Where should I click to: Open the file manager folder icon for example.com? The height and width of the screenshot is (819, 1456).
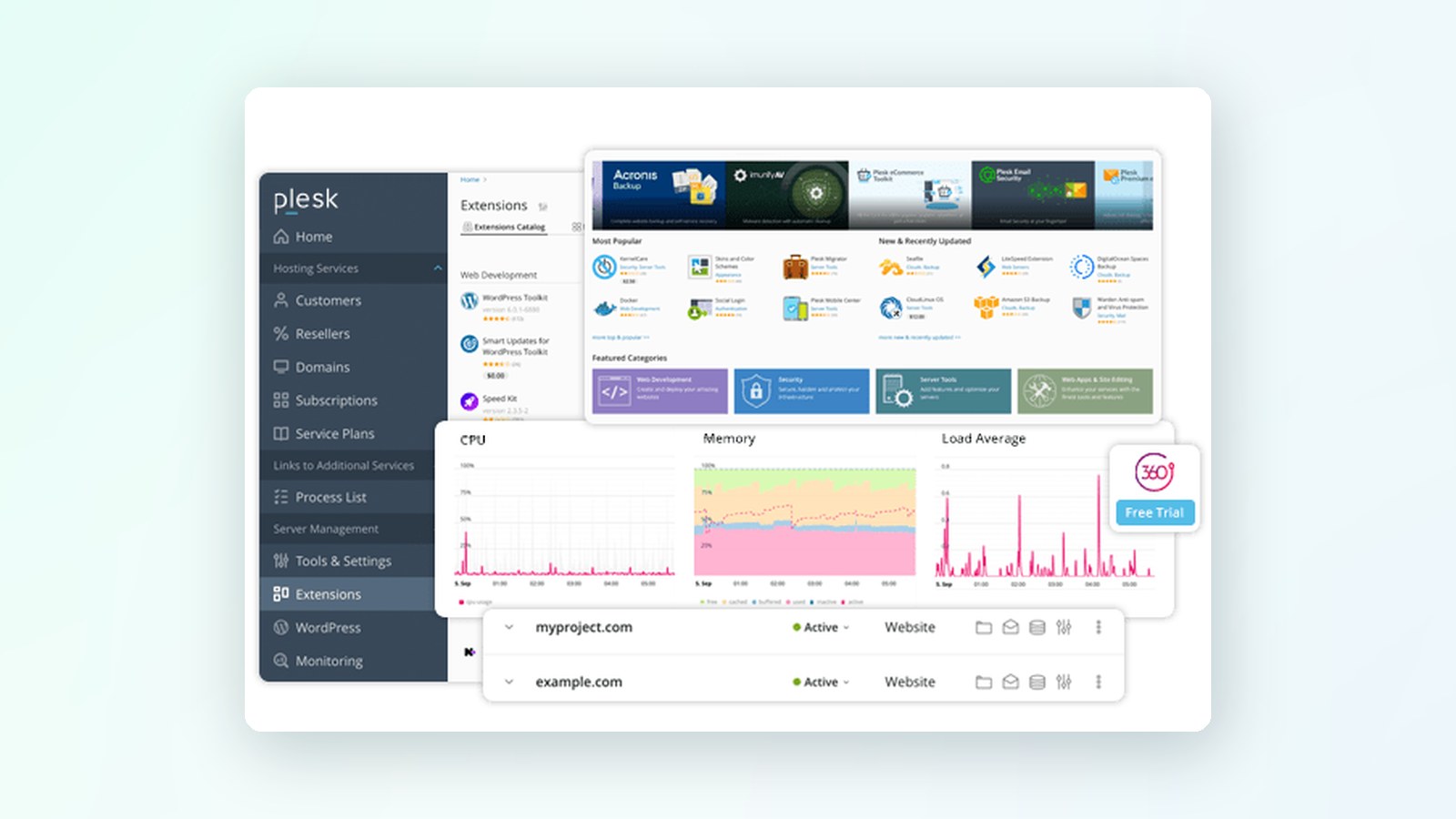pos(983,682)
